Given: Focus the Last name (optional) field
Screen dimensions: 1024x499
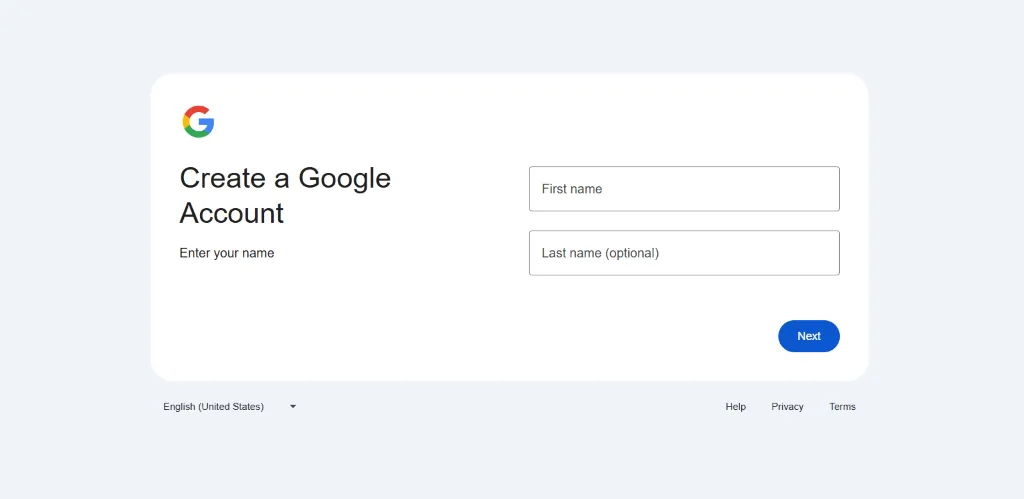Looking at the screenshot, I should pos(684,253).
